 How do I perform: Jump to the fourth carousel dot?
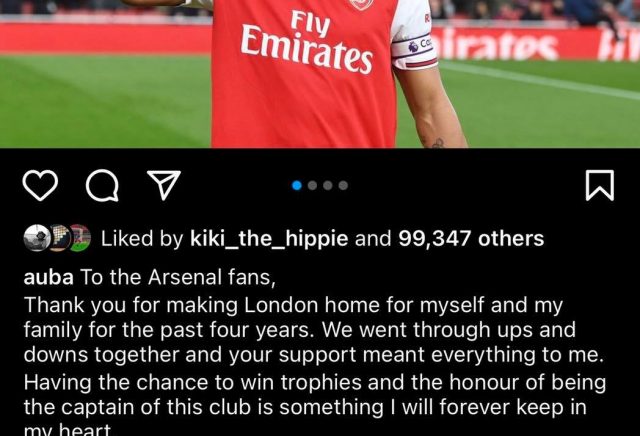click(x=342, y=185)
